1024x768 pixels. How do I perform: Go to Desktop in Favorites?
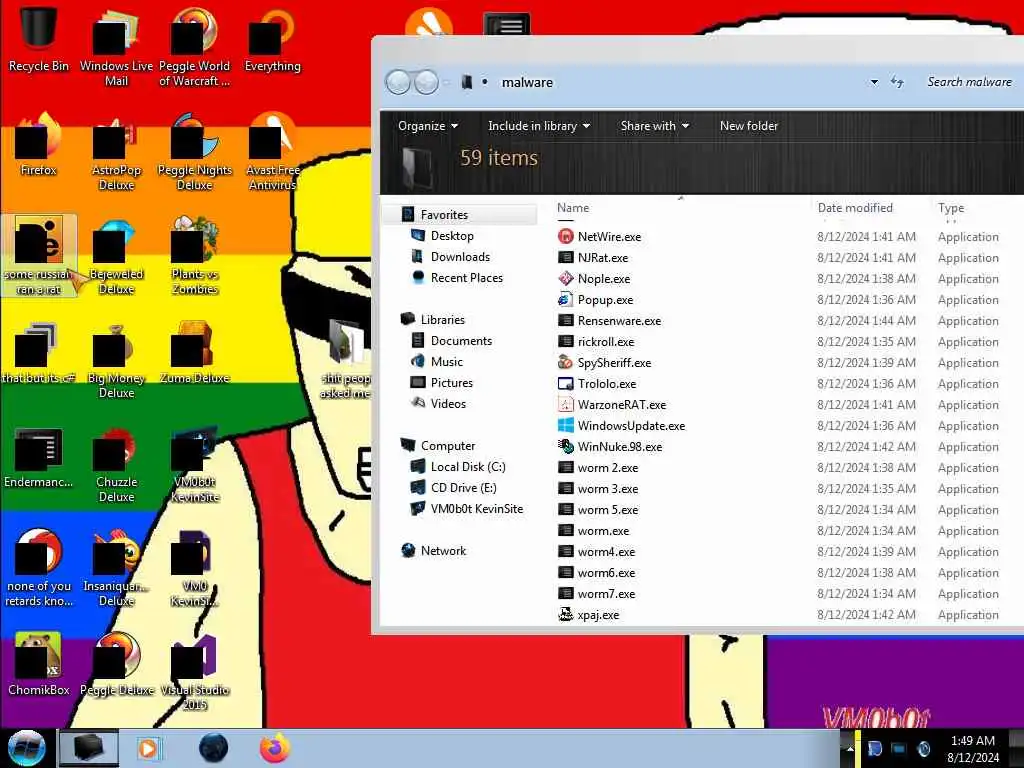[x=452, y=236]
